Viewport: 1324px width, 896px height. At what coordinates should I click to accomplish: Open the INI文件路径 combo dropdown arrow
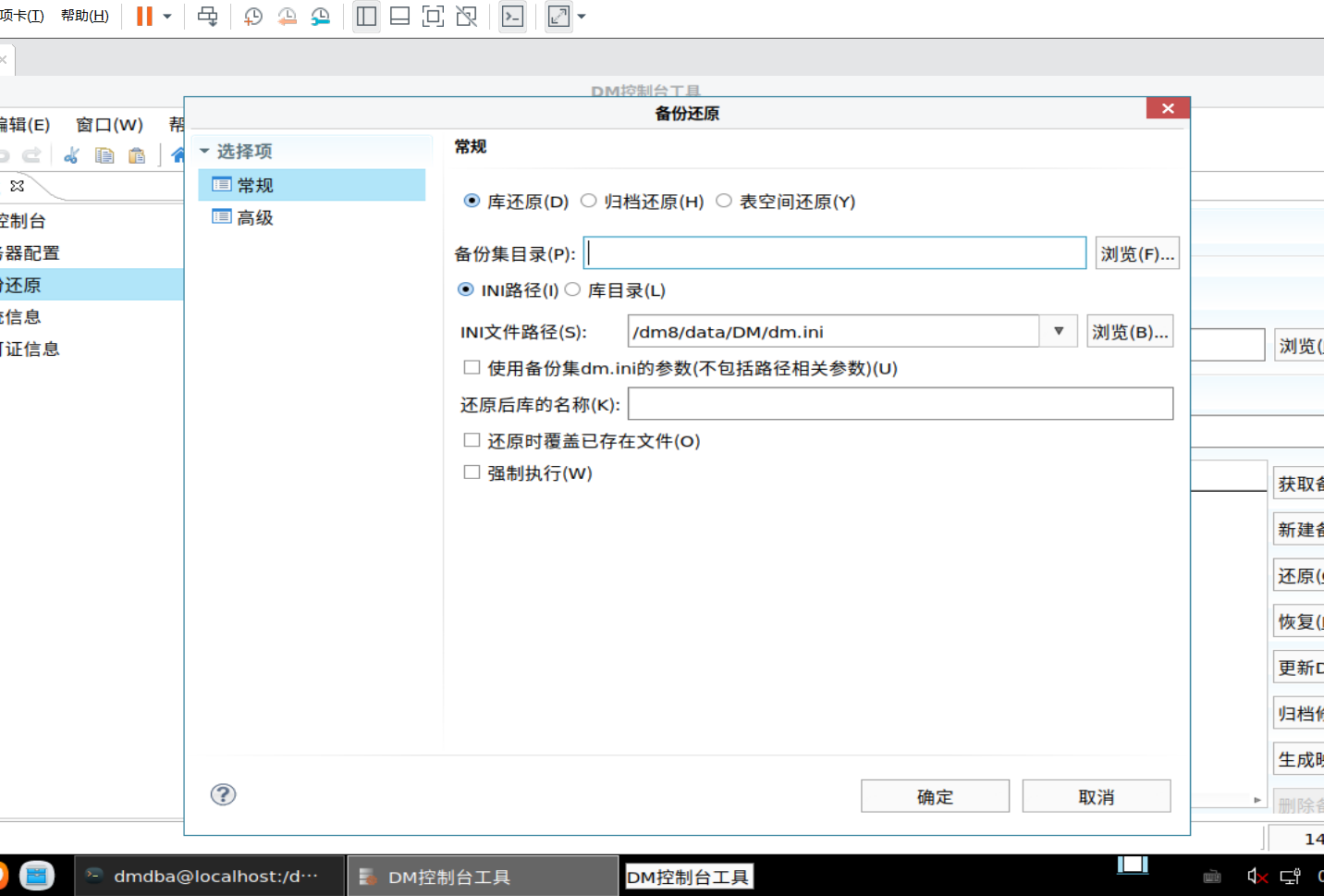(x=1059, y=331)
